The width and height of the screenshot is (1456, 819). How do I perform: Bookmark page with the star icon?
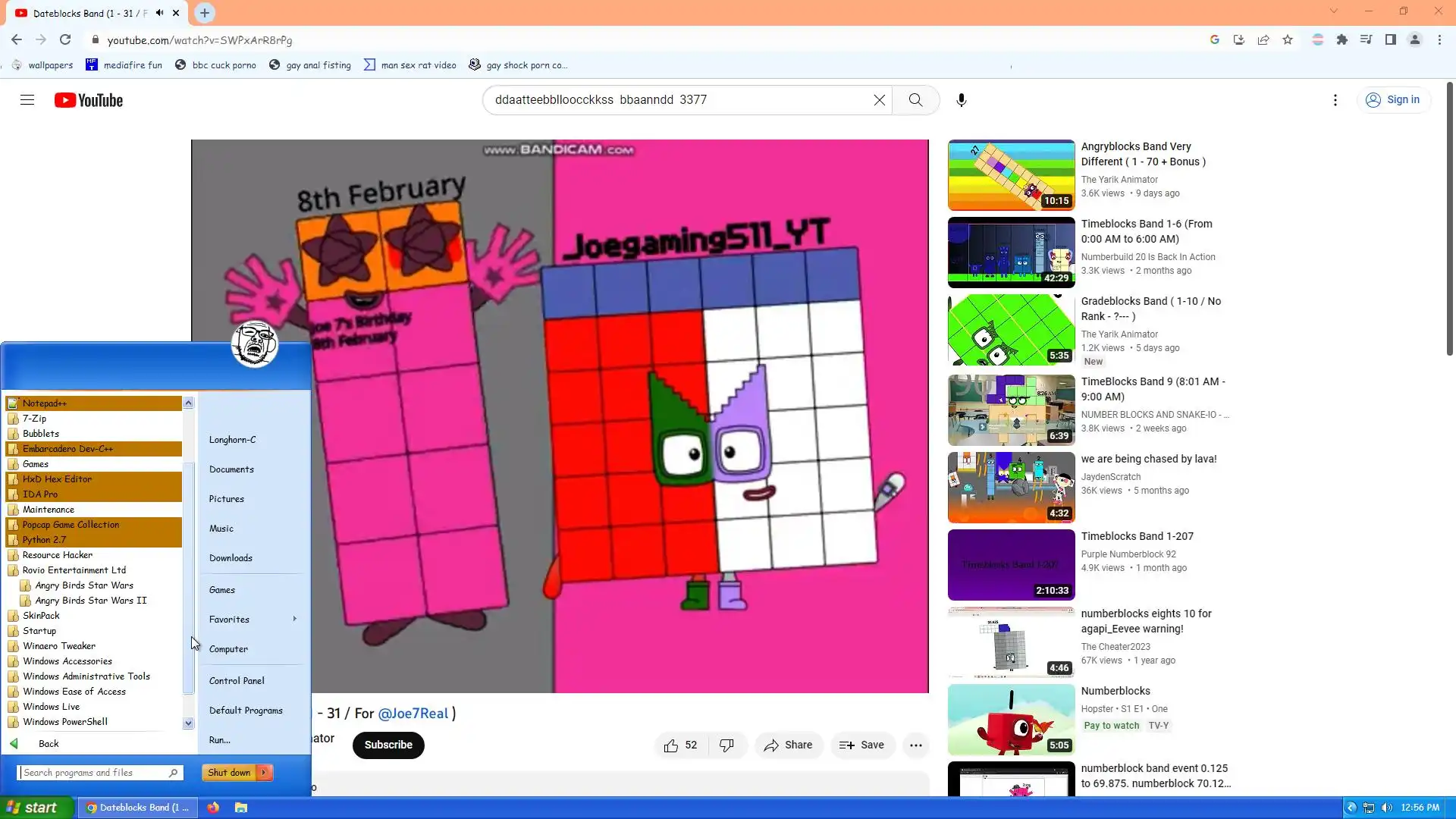[1288, 40]
